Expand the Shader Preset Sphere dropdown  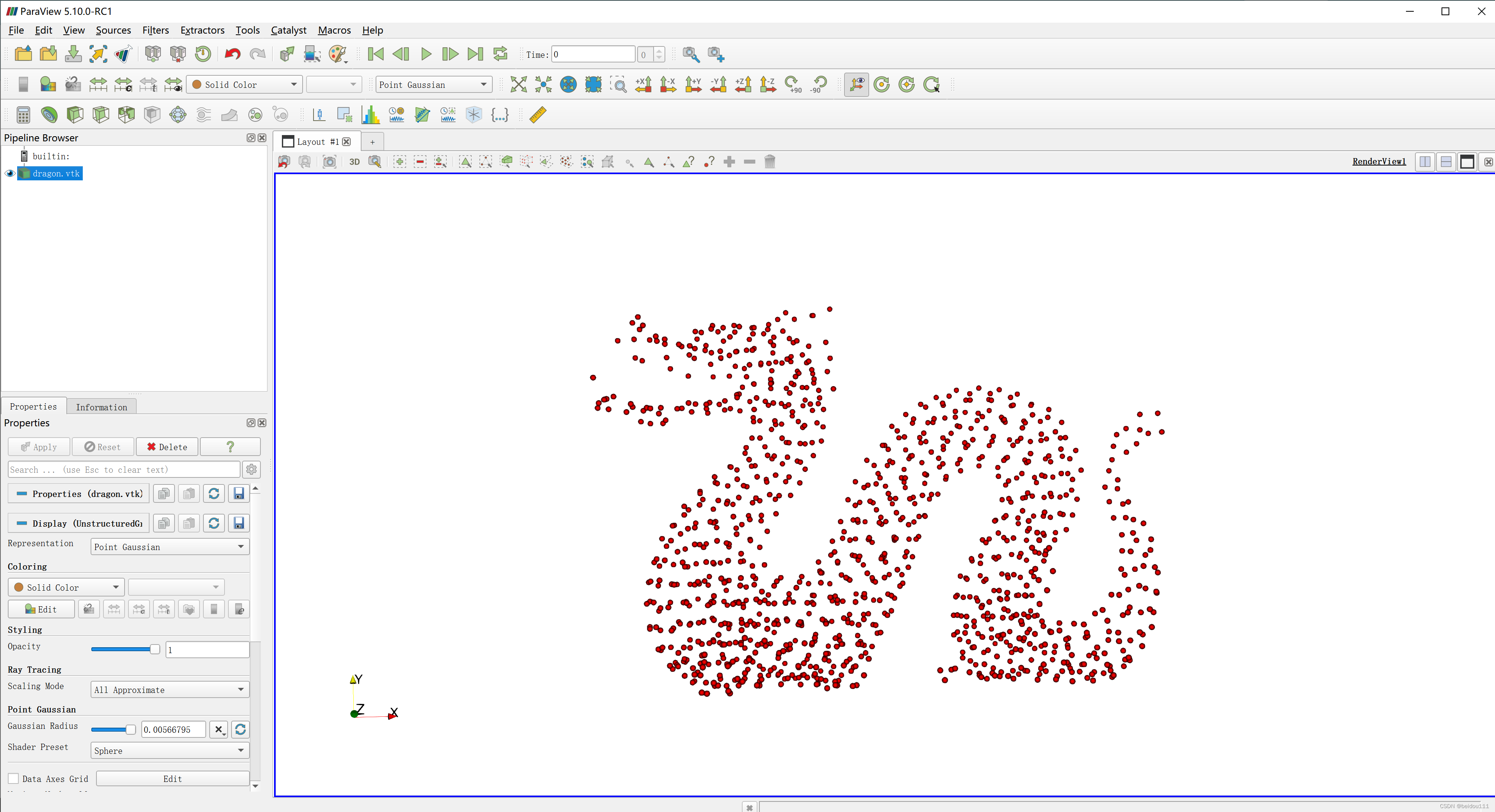pyautogui.click(x=169, y=750)
